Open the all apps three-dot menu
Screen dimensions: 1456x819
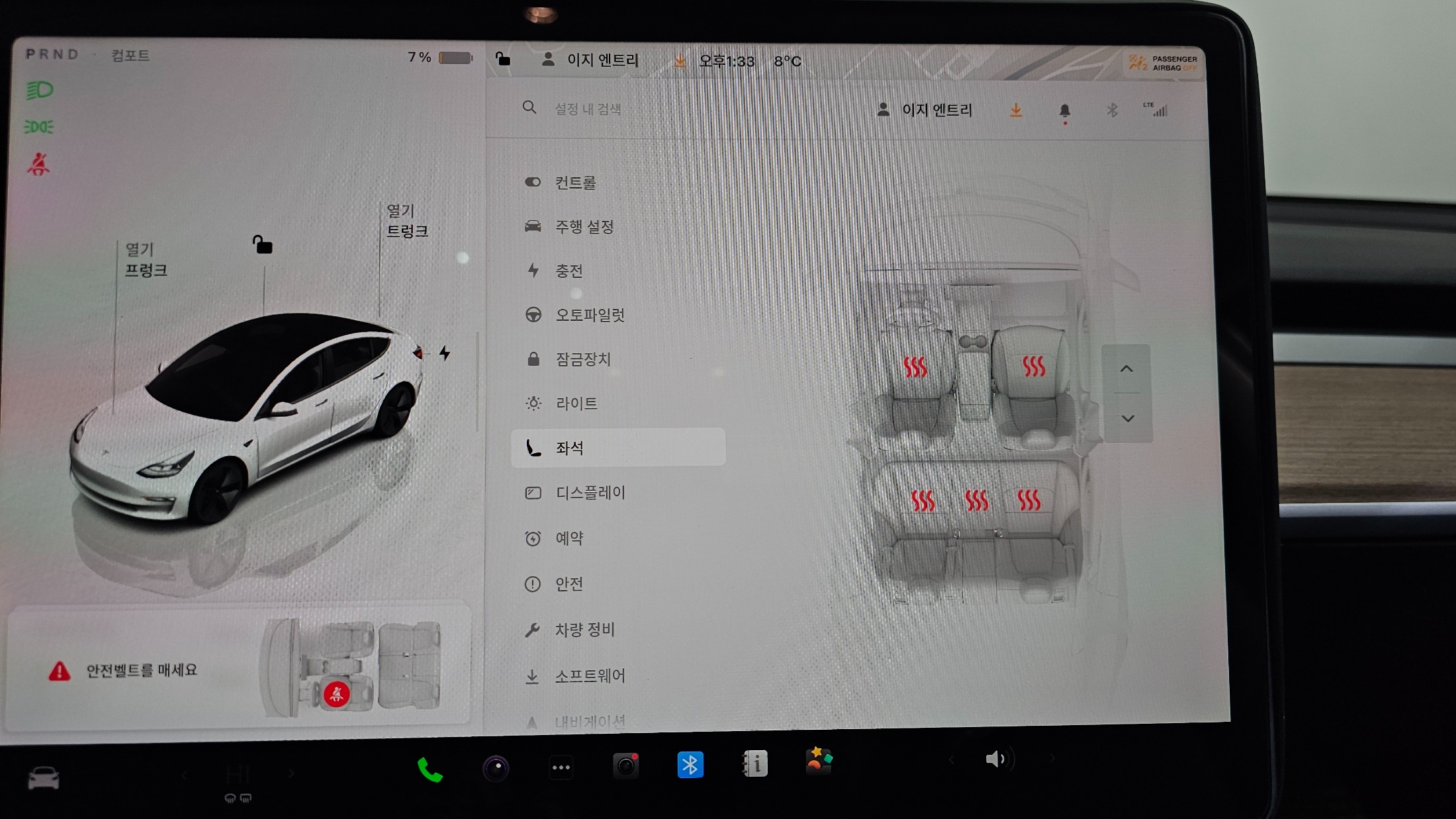(561, 767)
